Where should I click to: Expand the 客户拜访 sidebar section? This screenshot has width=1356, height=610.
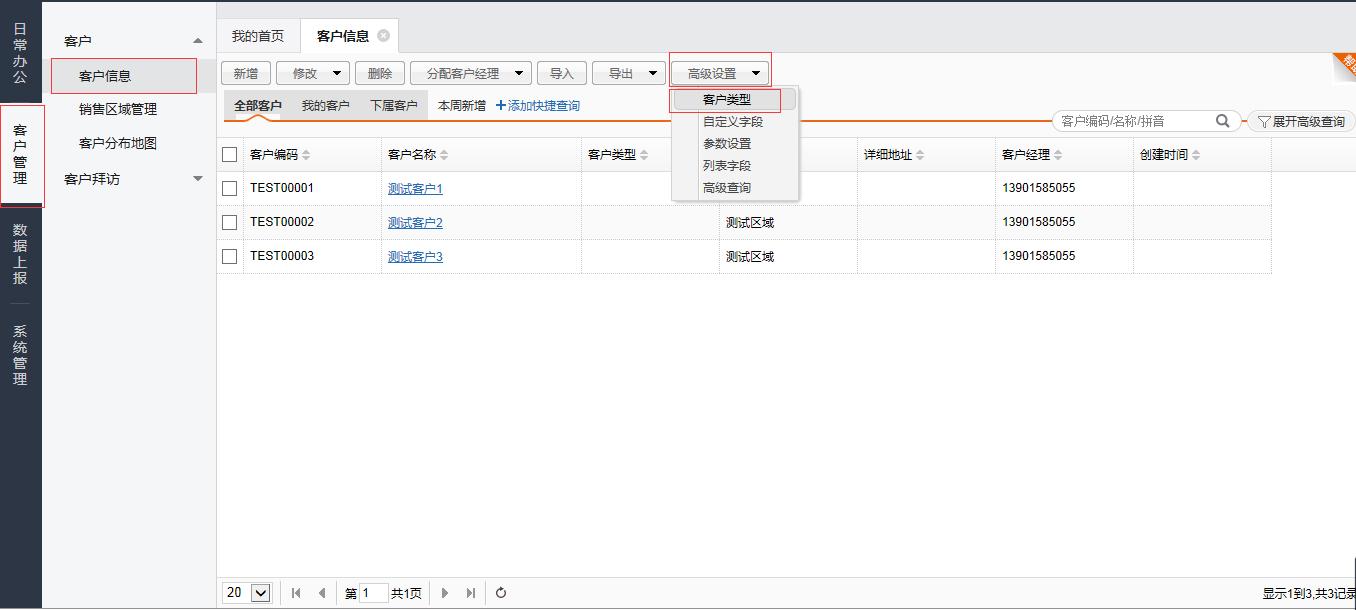pyautogui.click(x=197, y=179)
